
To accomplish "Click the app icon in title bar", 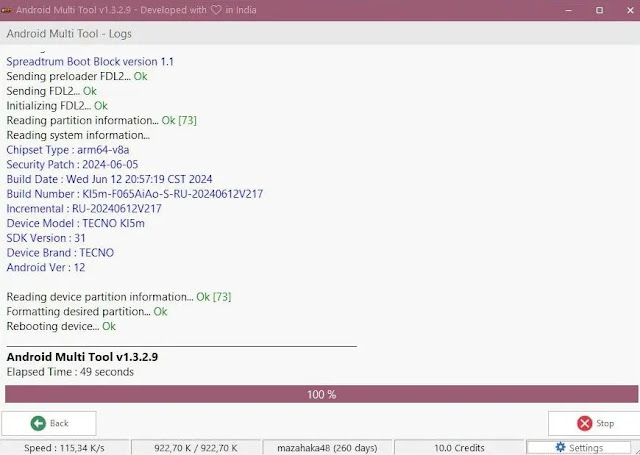I will [x=6, y=10].
